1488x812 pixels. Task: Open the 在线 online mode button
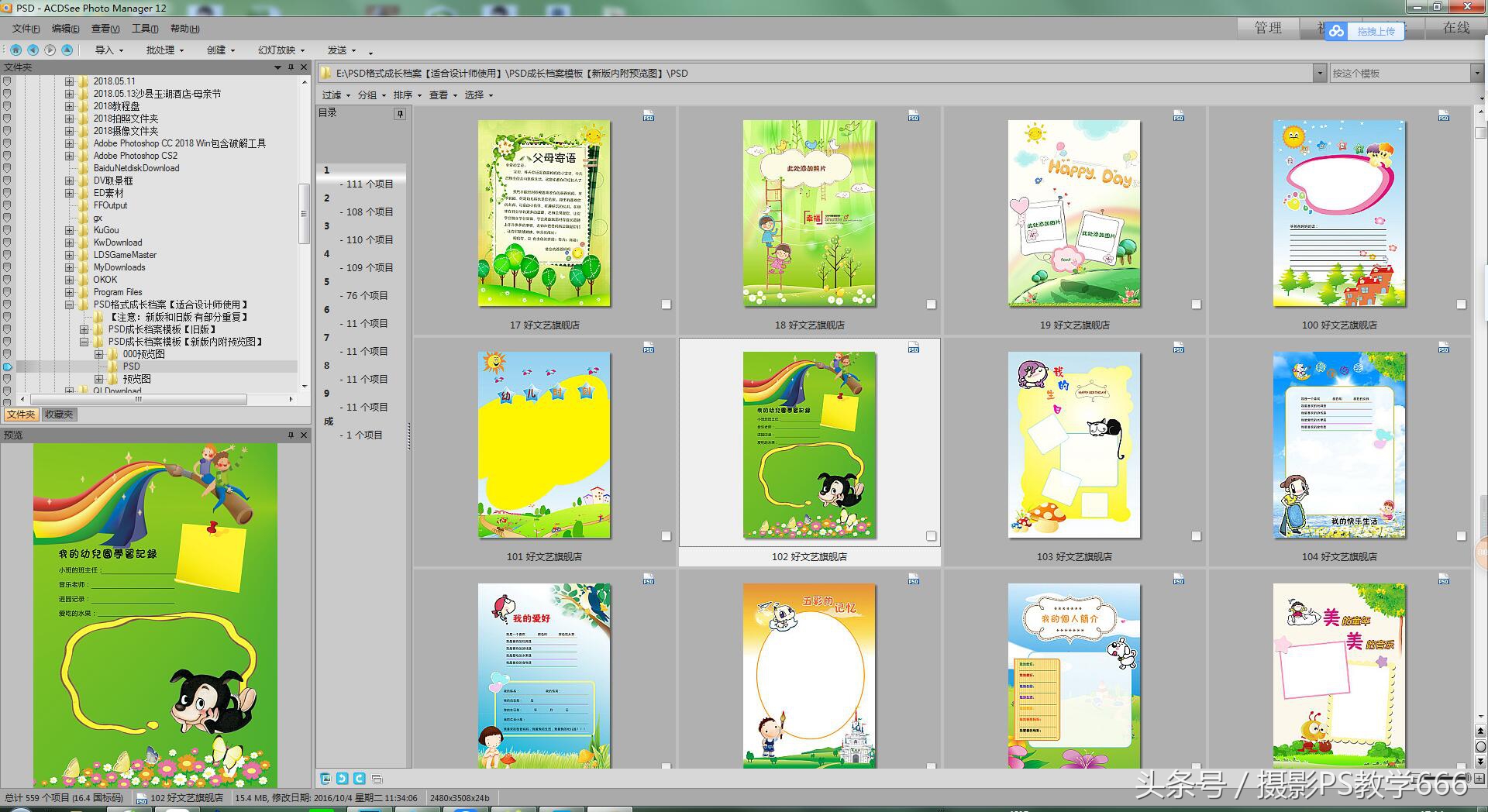[1455, 28]
